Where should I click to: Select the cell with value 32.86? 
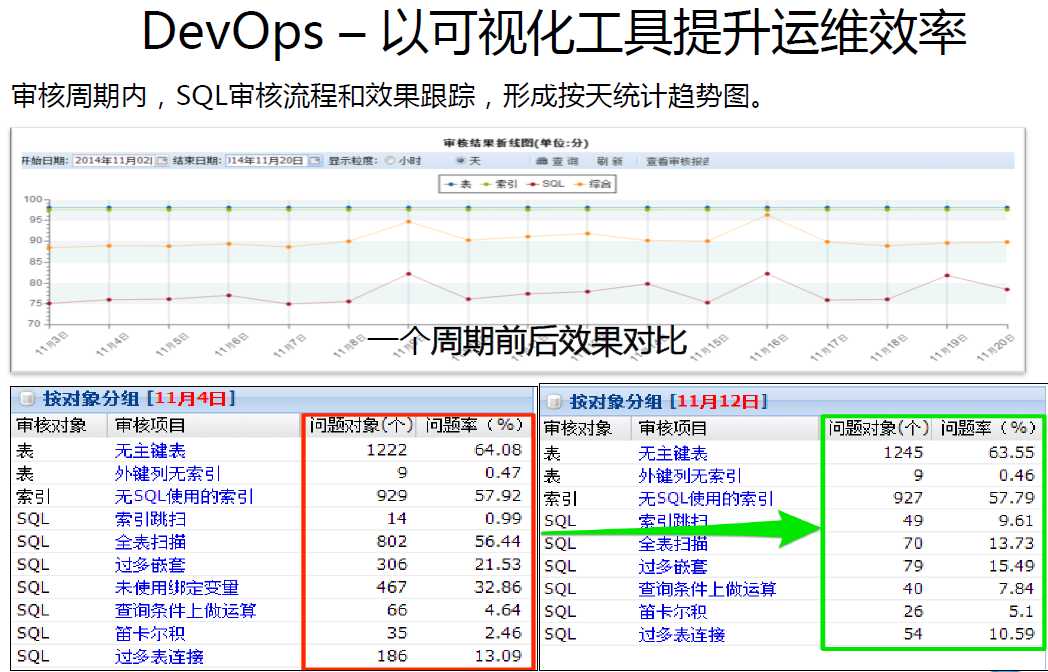coord(497,587)
